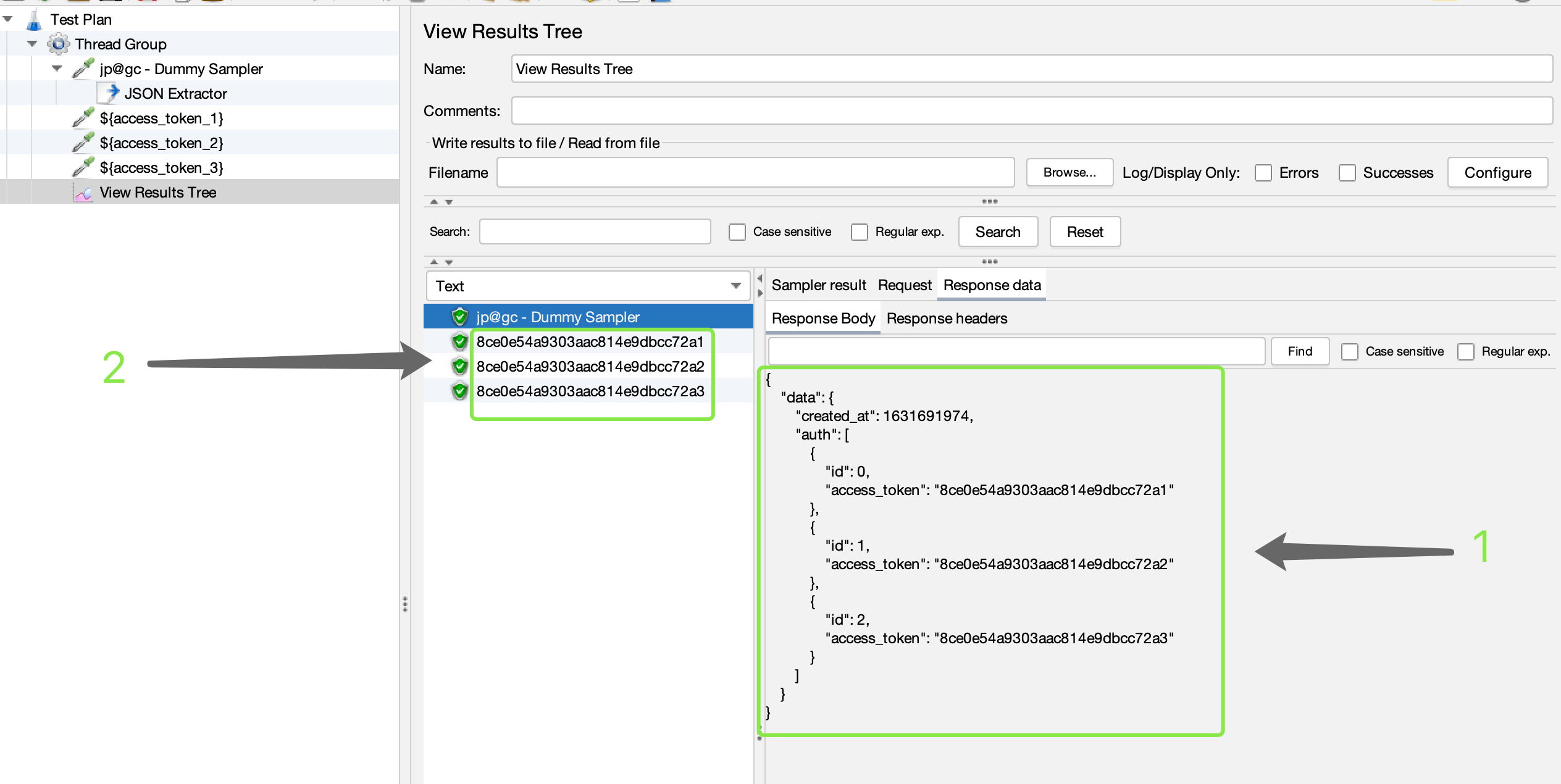Image resolution: width=1561 pixels, height=784 pixels.
Task: Click the View Results Tree graph icon
Action: pyautogui.click(x=83, y=193)
